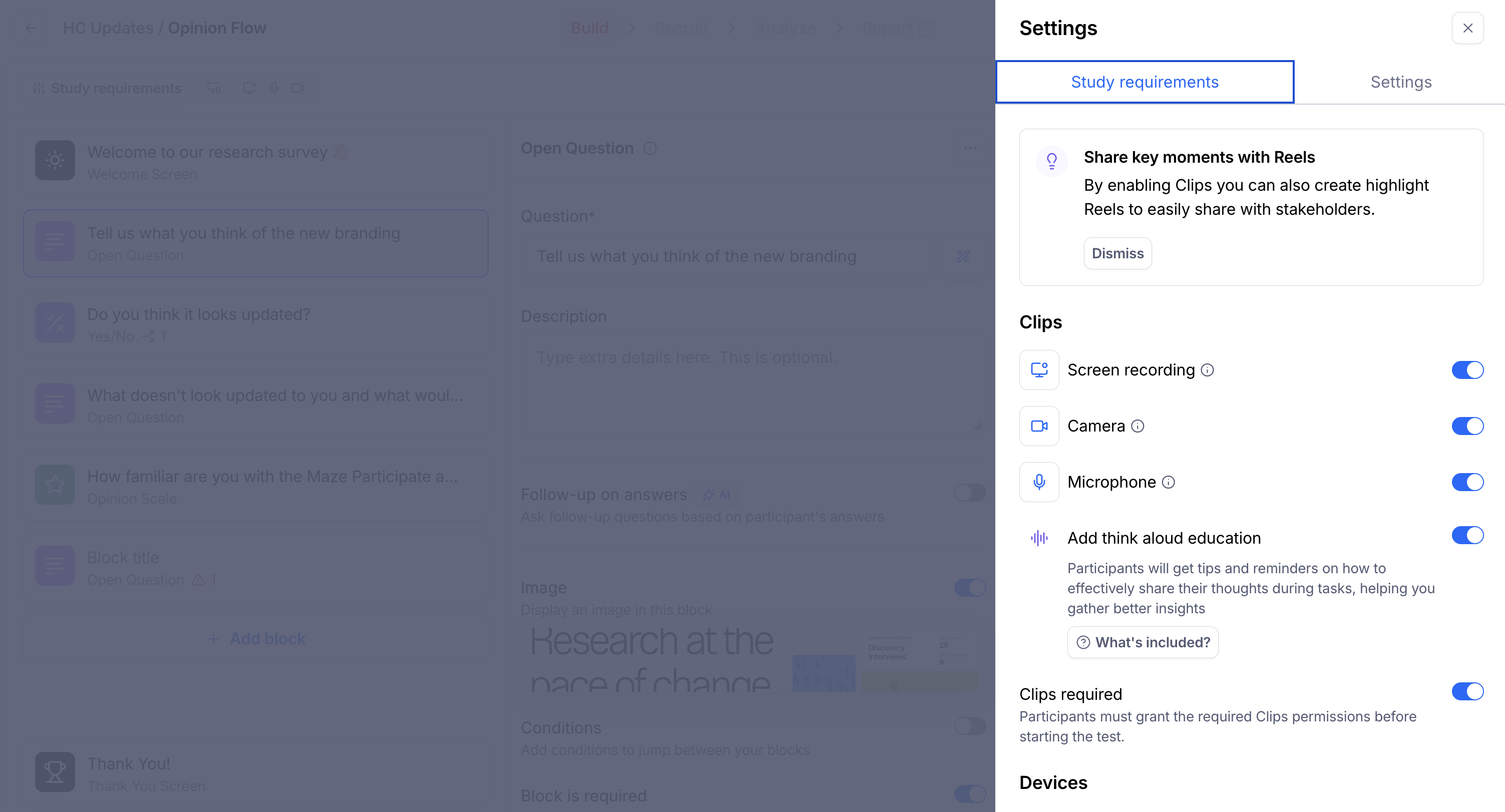Select the Thank You Screen block
Image resolution: width=1505 pixels, height=812 pixels.
[x=255, y=774]
